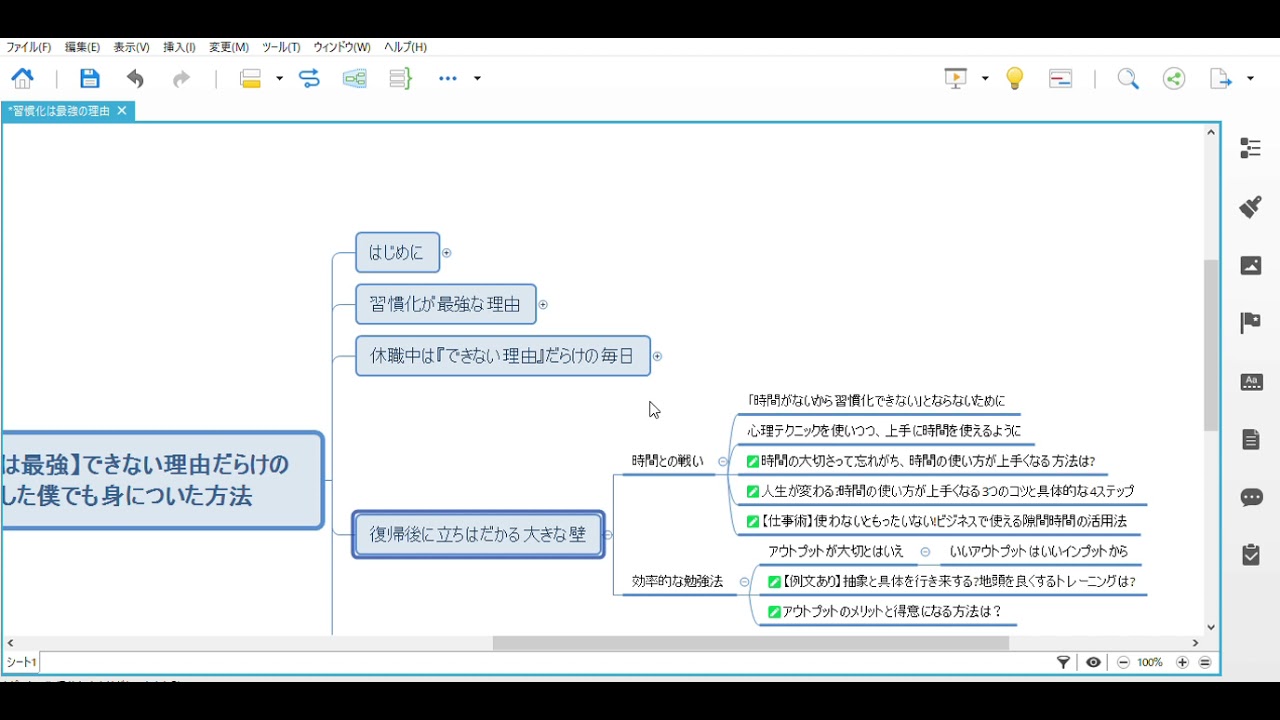The width and height of the screenshot is (1280, 720).
Task: Open the 挿入(I) menu
Action: (x=179, y=47)
